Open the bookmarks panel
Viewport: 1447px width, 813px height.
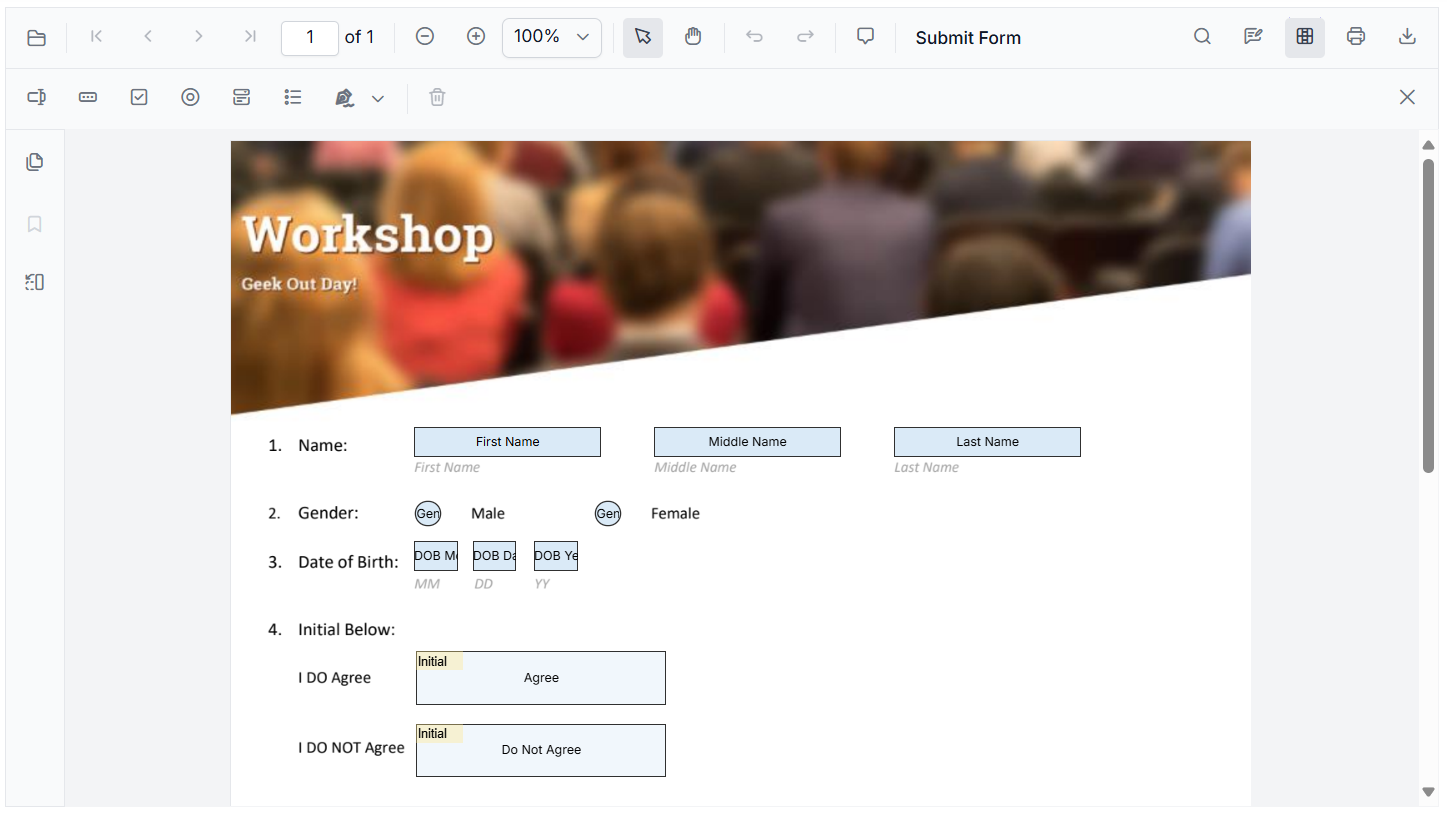click(x=34, y=224)
